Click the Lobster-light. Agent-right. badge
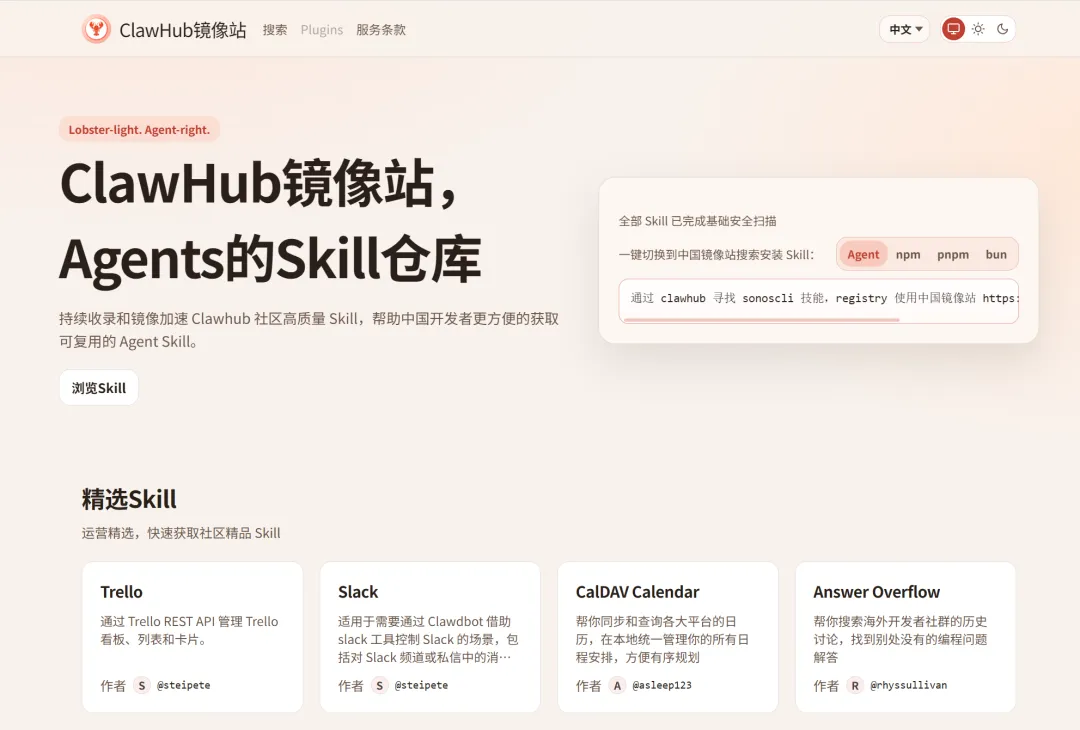This screenshot has height=730, width=1080. click(139, 129)
